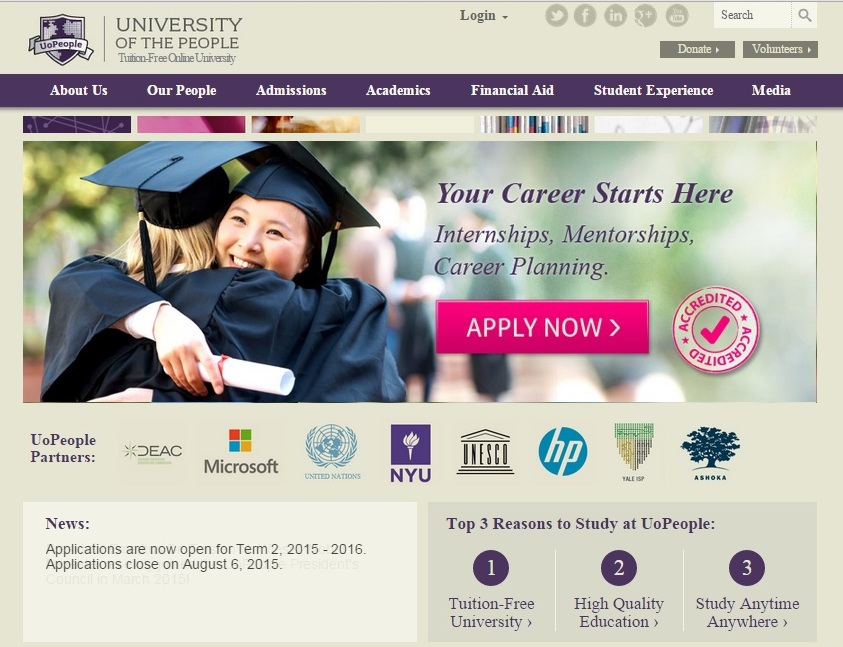Click the pink APPLY NOW button
843x647 pixels.
[x=542, y=327]
